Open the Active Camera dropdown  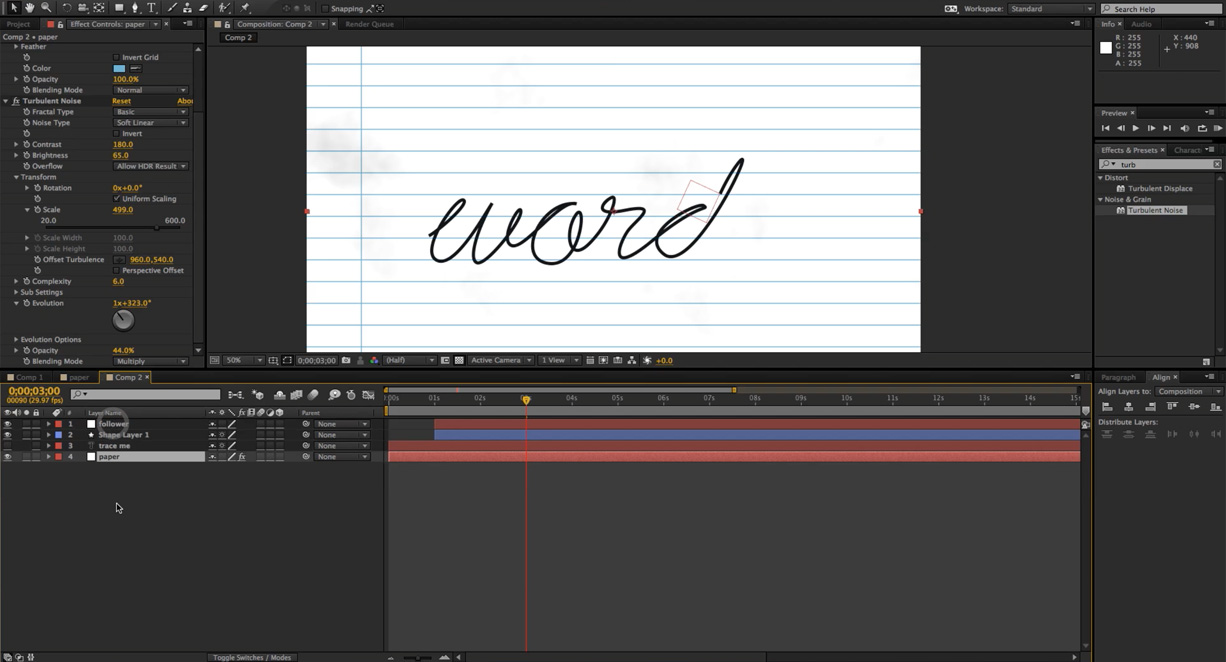(501, 360)
